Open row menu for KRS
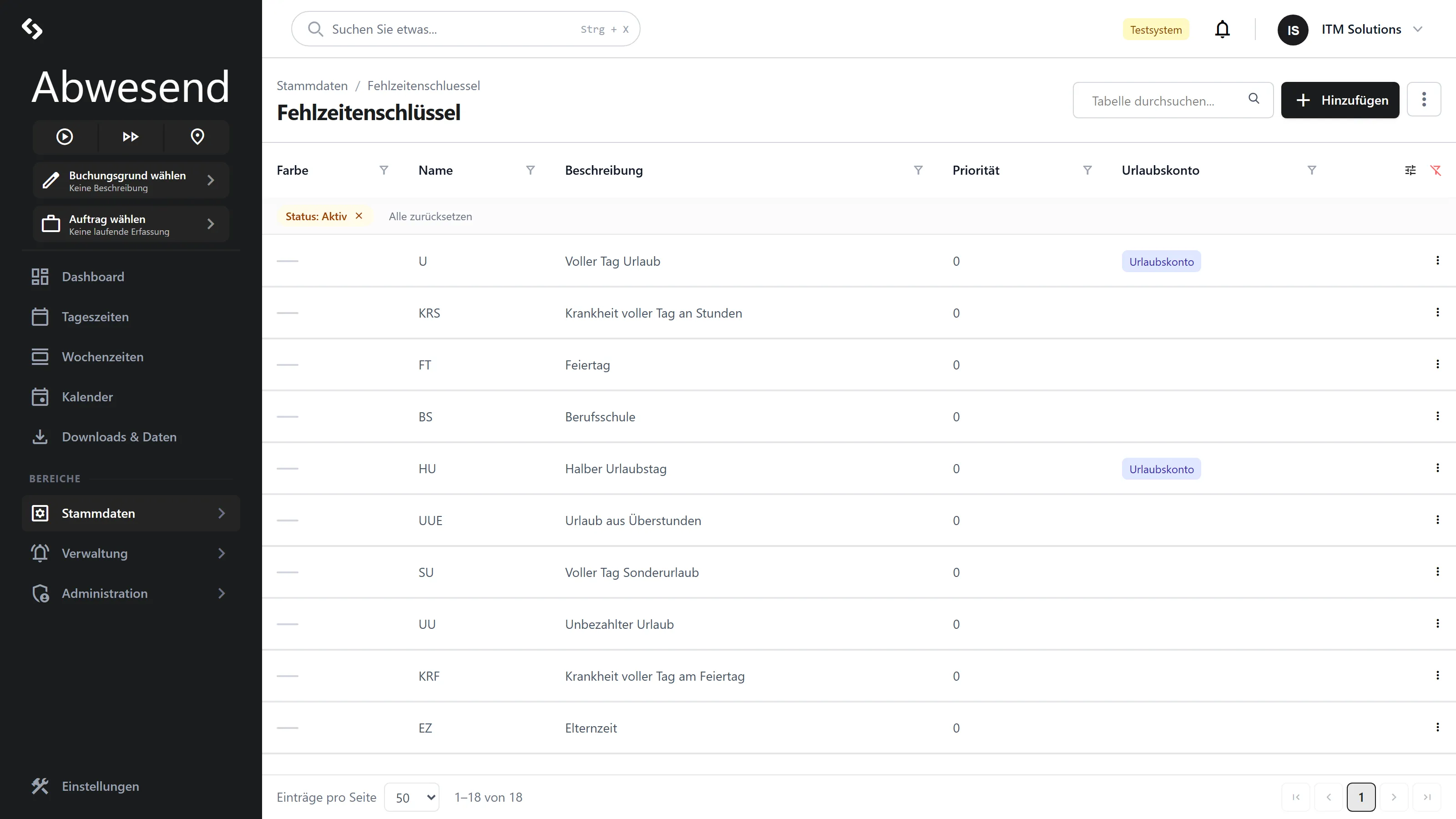This screenshot has width=1456, height=819. pyautogui.click(x=1437, y=313)
